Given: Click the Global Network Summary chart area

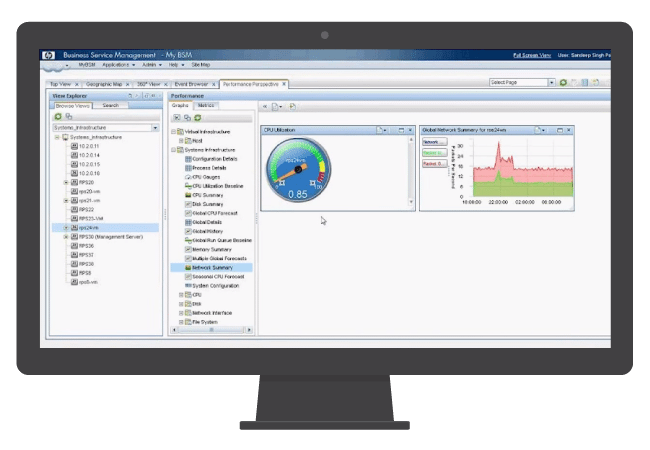Looking at the screenshot, I should 523,168.
